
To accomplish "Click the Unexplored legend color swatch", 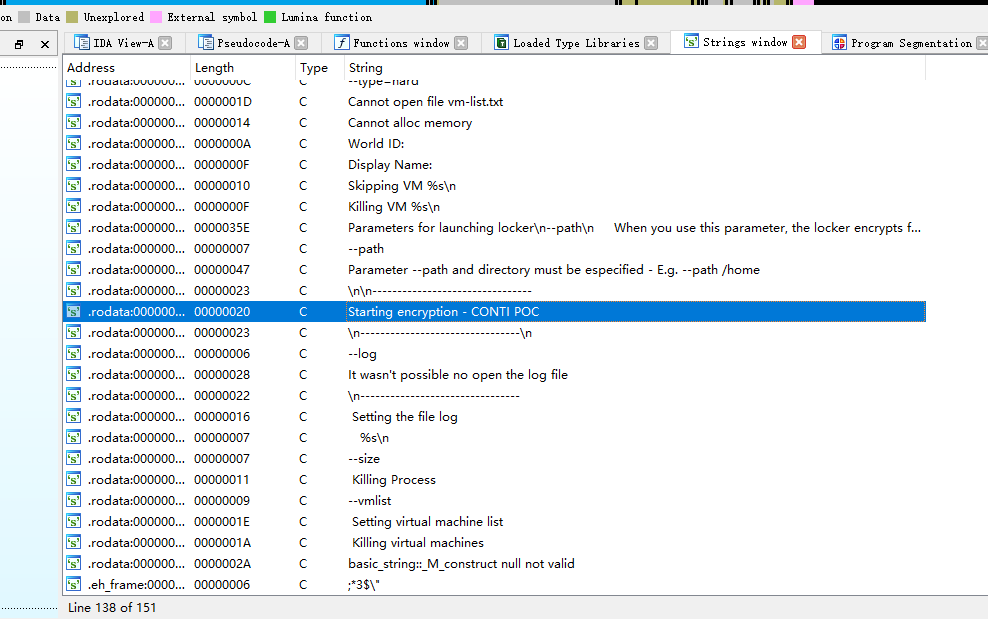I will [x=72, y=17].
